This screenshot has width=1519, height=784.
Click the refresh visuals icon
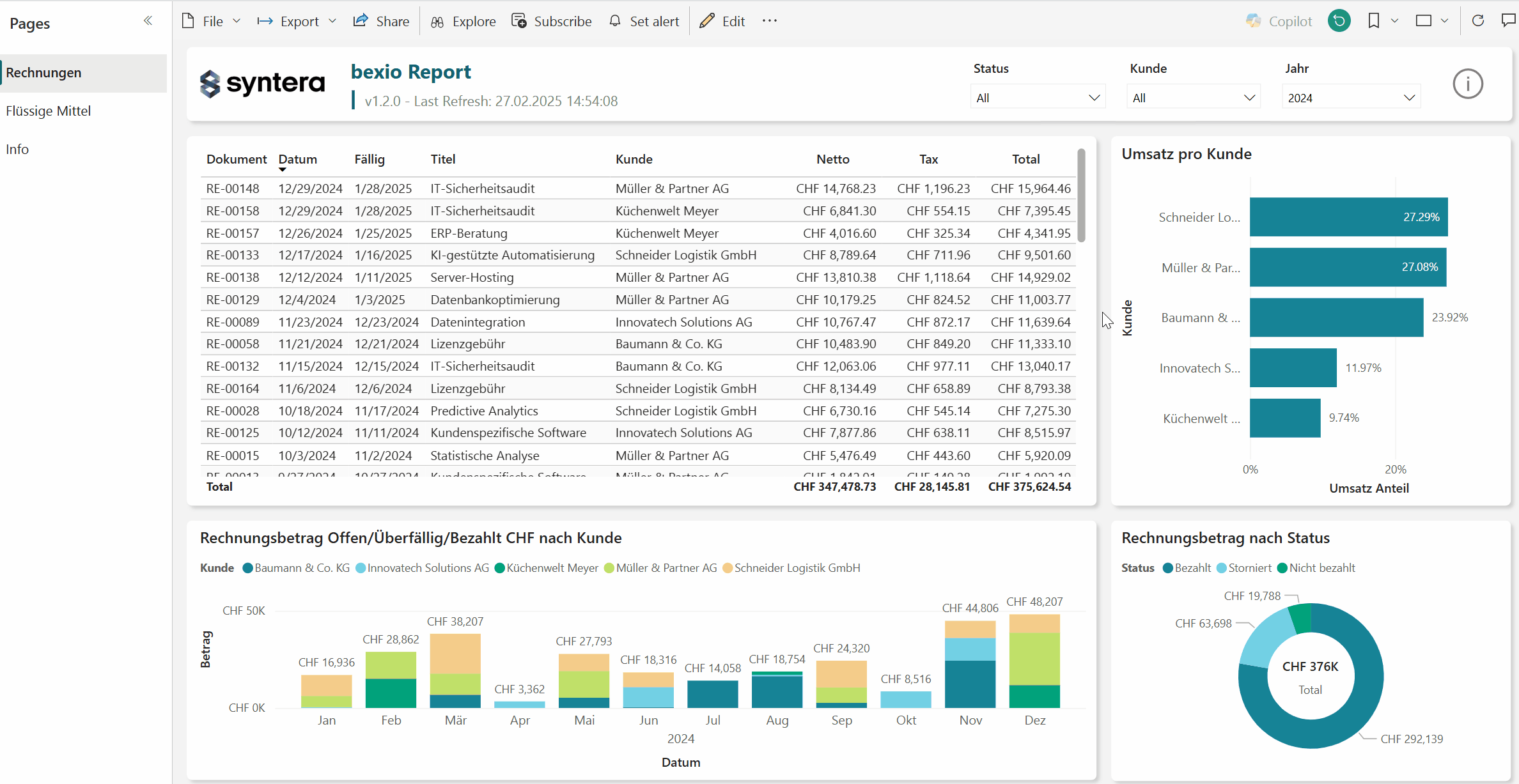point(1478,21)
